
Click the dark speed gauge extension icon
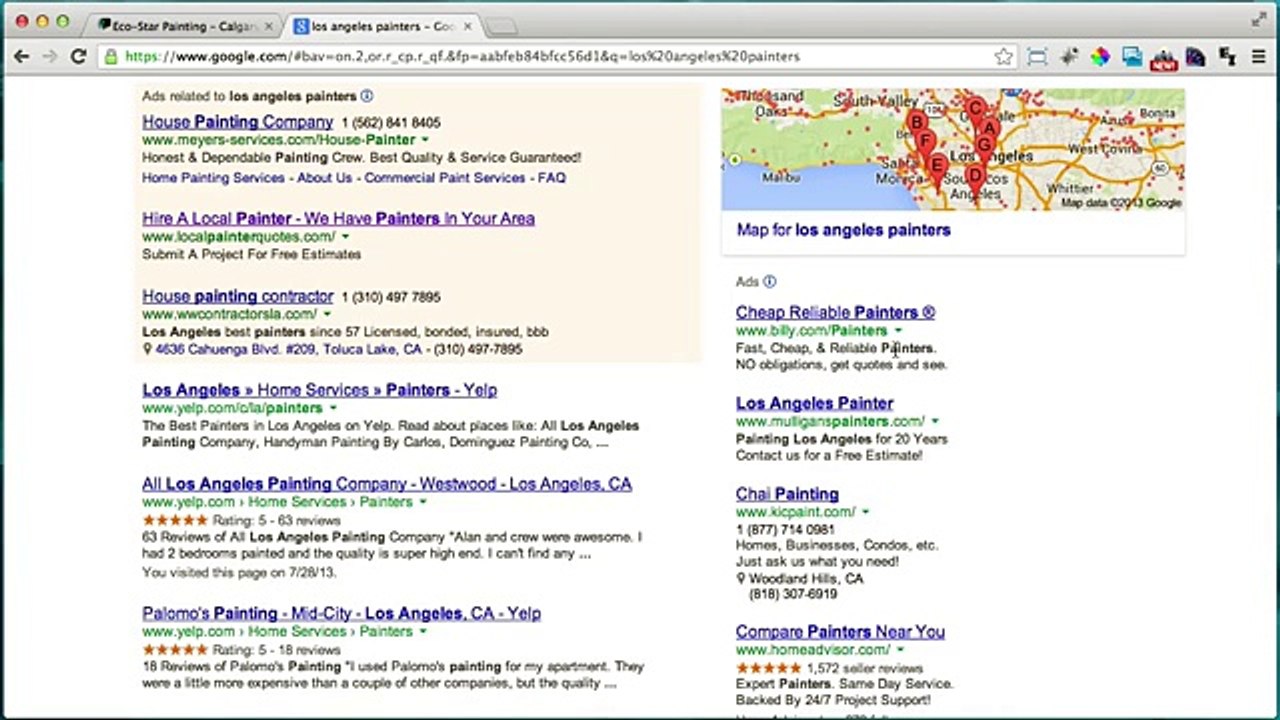(1195, 57)
